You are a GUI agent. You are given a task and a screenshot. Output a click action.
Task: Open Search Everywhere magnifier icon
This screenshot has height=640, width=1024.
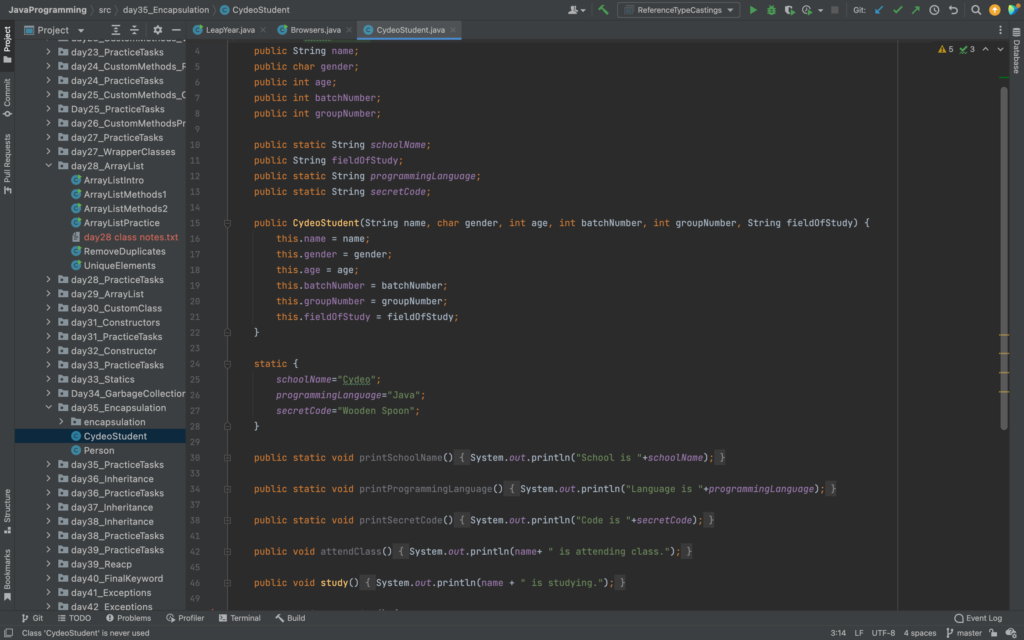[x=974, y=10]
